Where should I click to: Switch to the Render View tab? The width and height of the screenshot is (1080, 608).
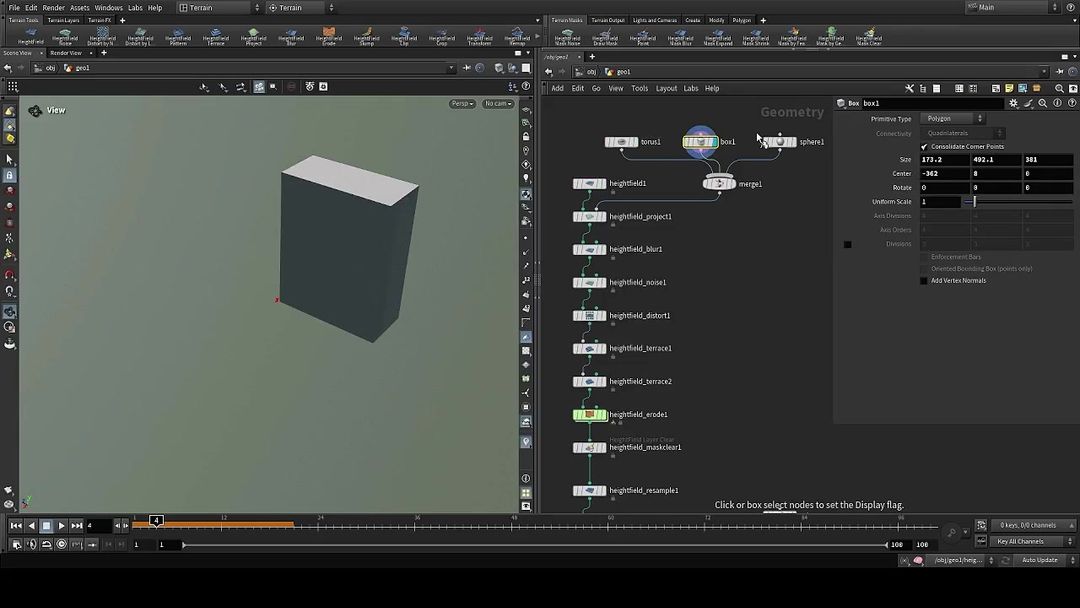(x=66, y=53)
